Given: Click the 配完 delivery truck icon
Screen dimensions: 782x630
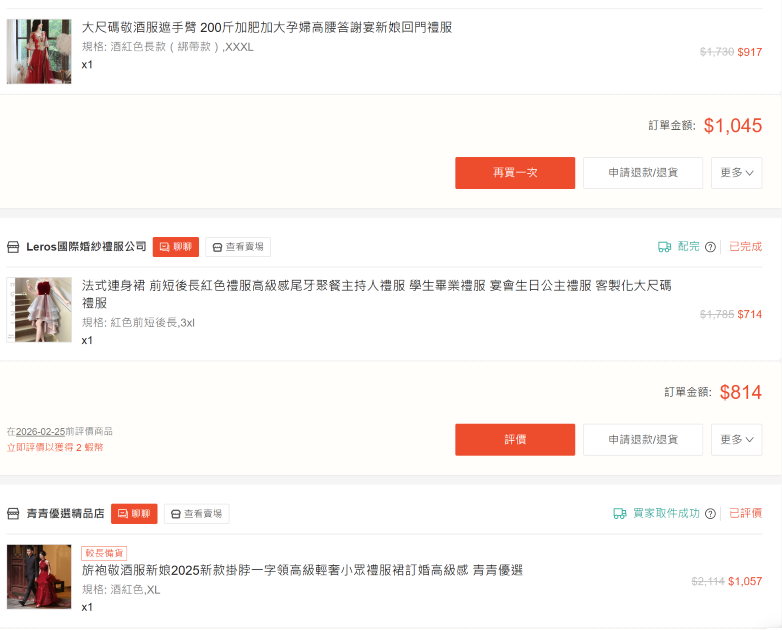Looking at the screenshot, I should click(664, 247).
